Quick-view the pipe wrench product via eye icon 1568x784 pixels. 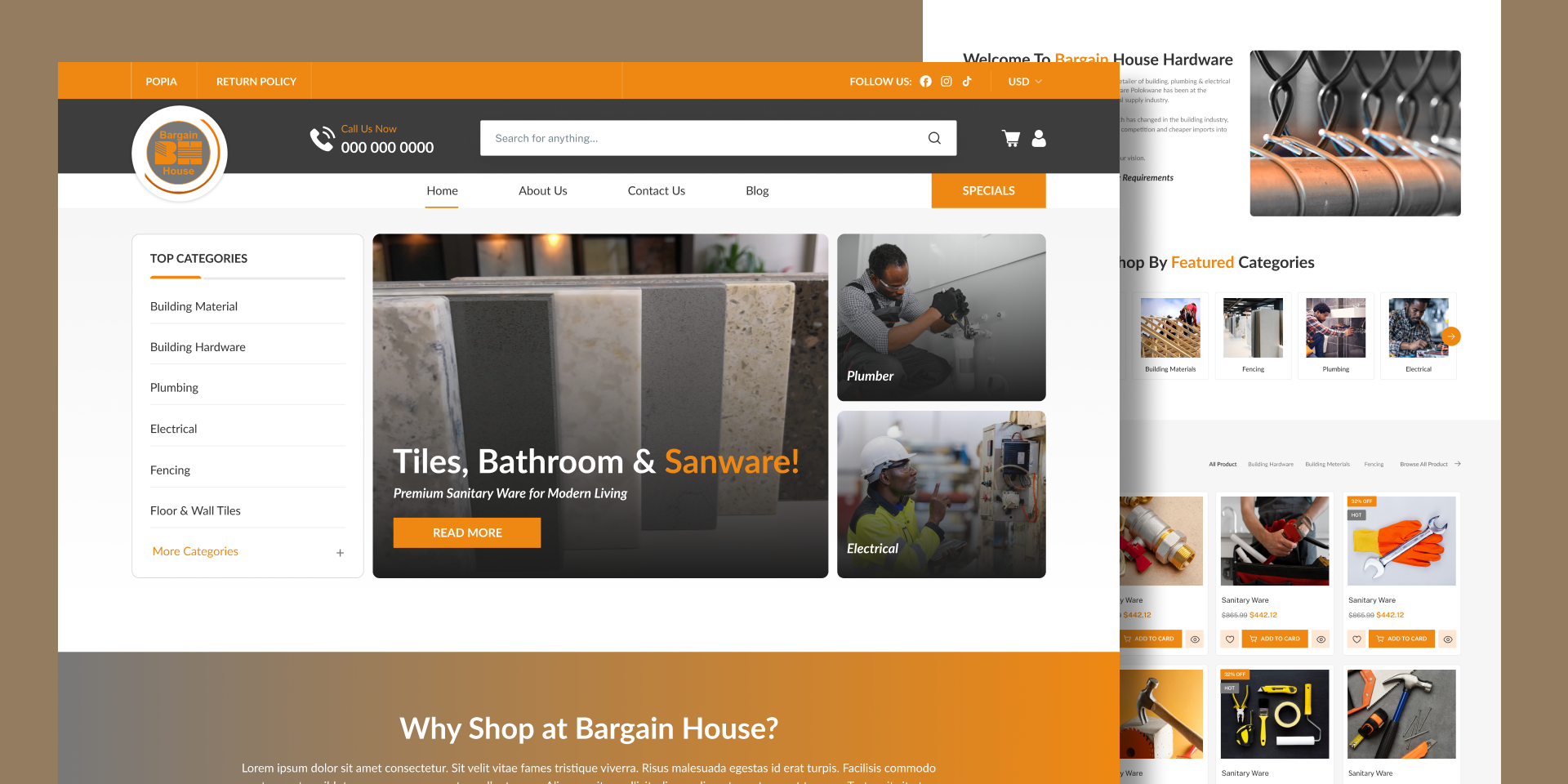[x=1321, y=639]
